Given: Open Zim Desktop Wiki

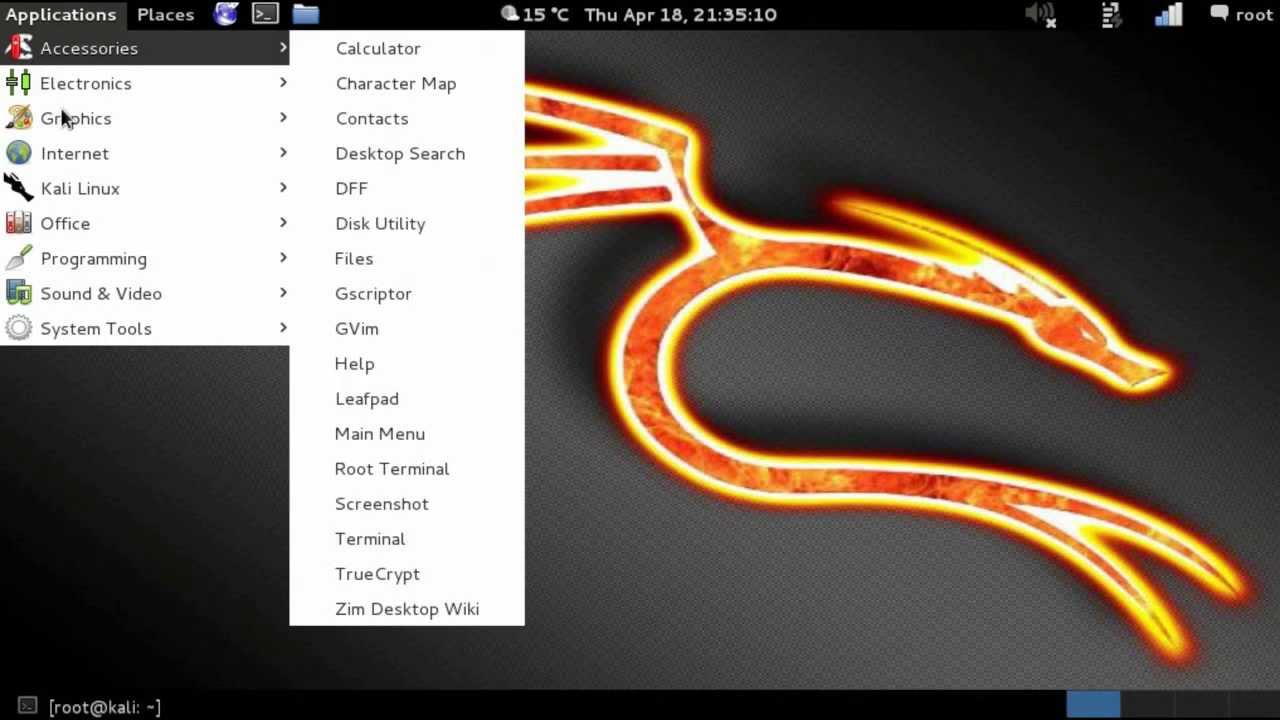Looking at the screenshot, I should [407, 608].
